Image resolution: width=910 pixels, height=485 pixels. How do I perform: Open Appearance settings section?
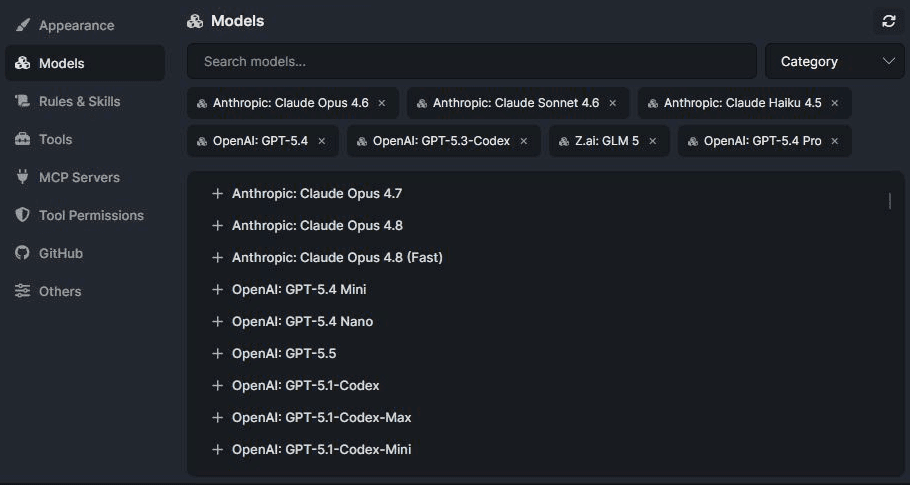coord(85,25)
